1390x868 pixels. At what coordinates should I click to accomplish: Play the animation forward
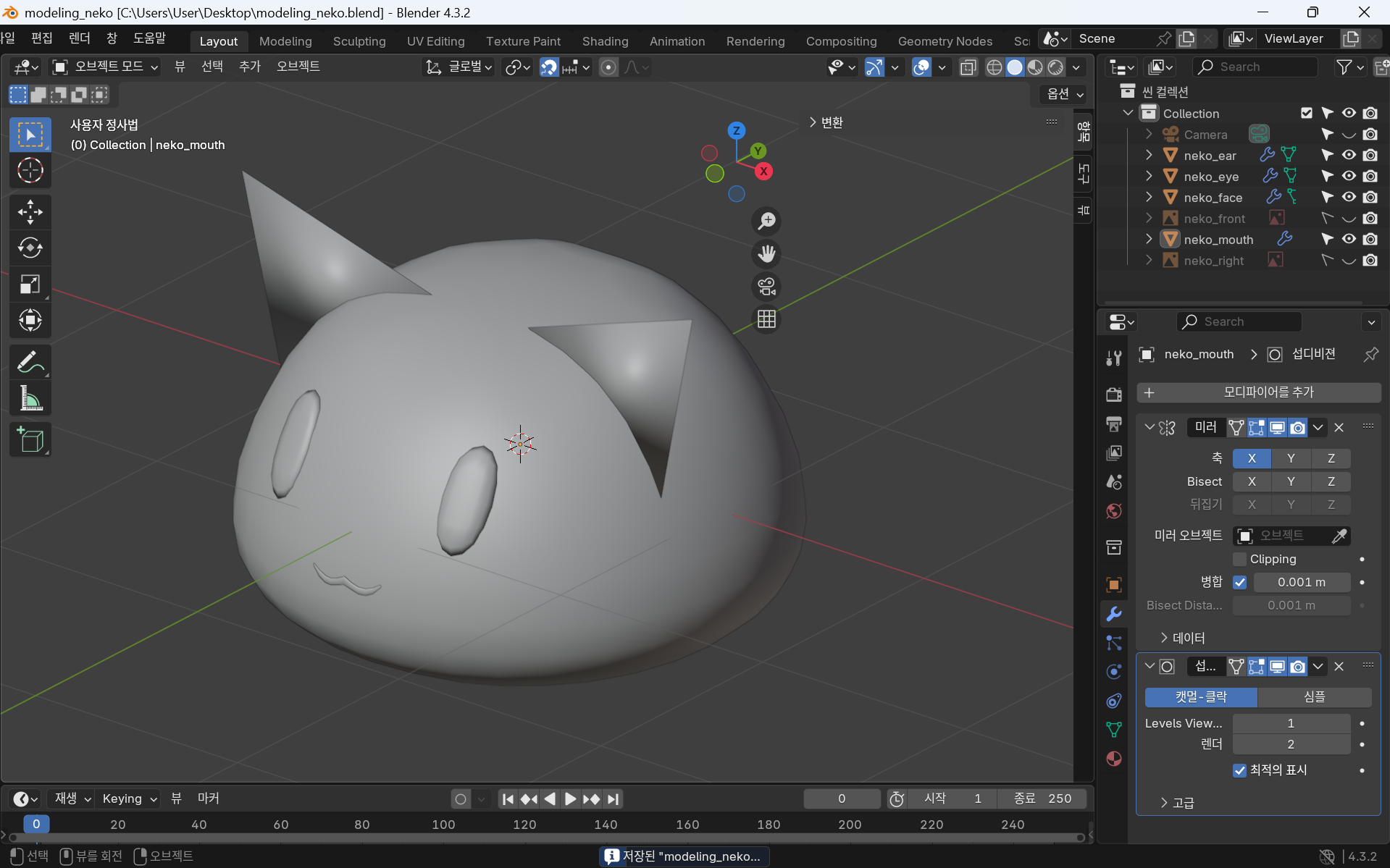(571, 799)
